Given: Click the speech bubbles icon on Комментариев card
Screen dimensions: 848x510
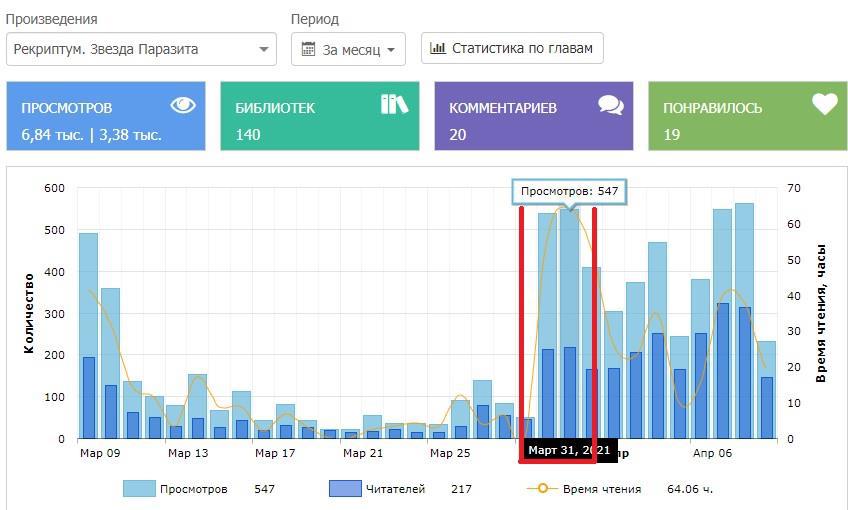Looking at the screenshot, I should point(610,105).
